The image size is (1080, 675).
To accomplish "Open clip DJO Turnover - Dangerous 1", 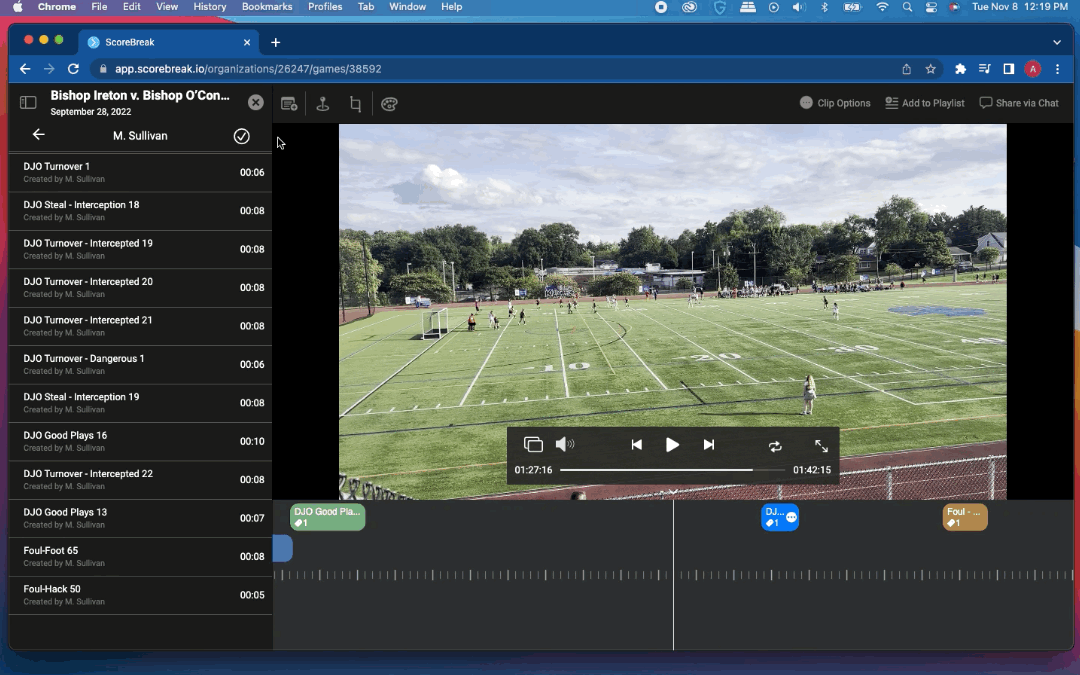I will [140, 364].
